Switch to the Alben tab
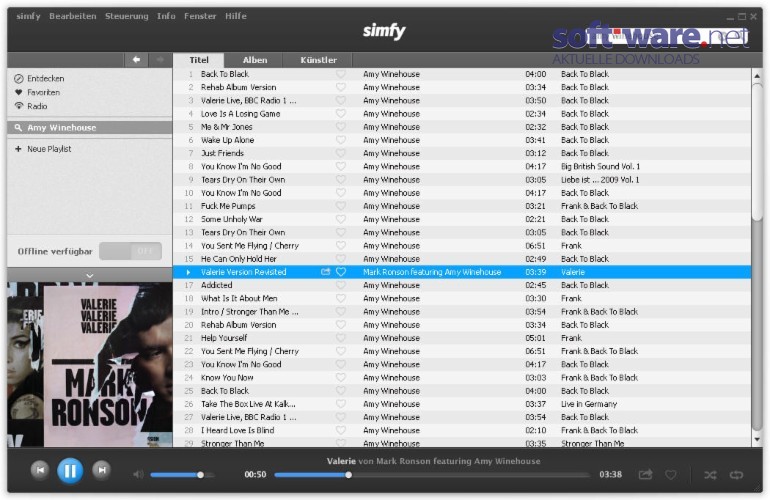 [255, 60]
